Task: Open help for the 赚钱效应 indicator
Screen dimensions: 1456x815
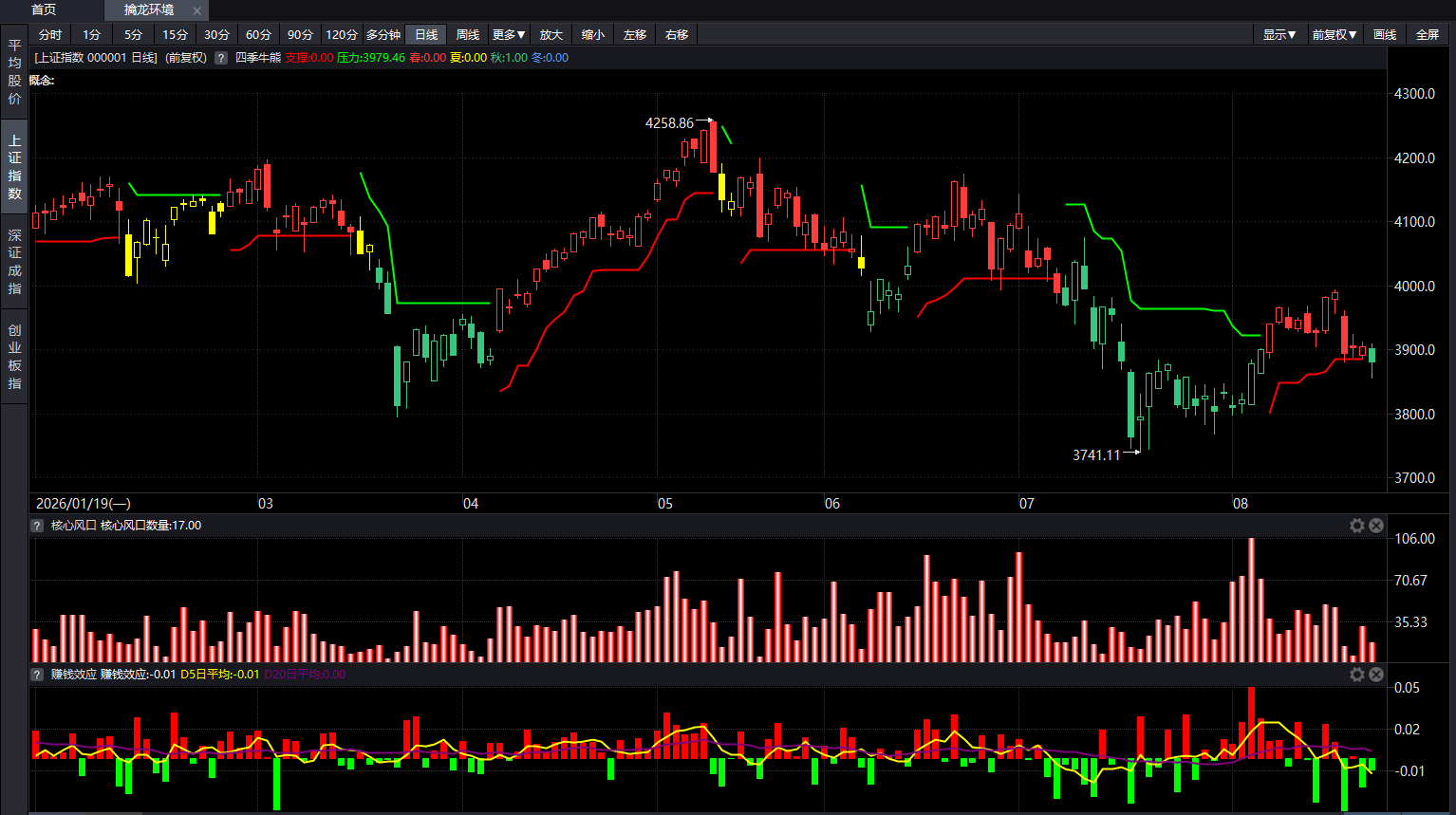Action: coord(37,675)
